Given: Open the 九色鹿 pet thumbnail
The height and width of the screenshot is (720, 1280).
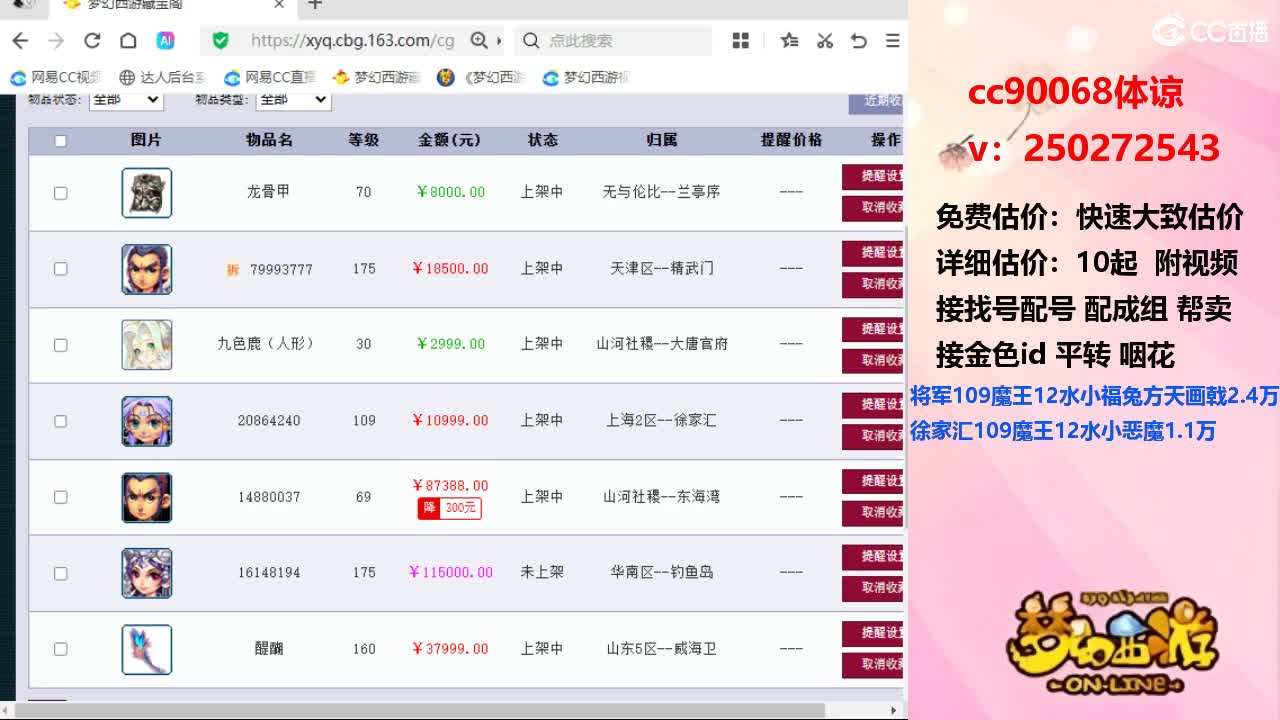Looking at the screenshot, I should point(147,345).
